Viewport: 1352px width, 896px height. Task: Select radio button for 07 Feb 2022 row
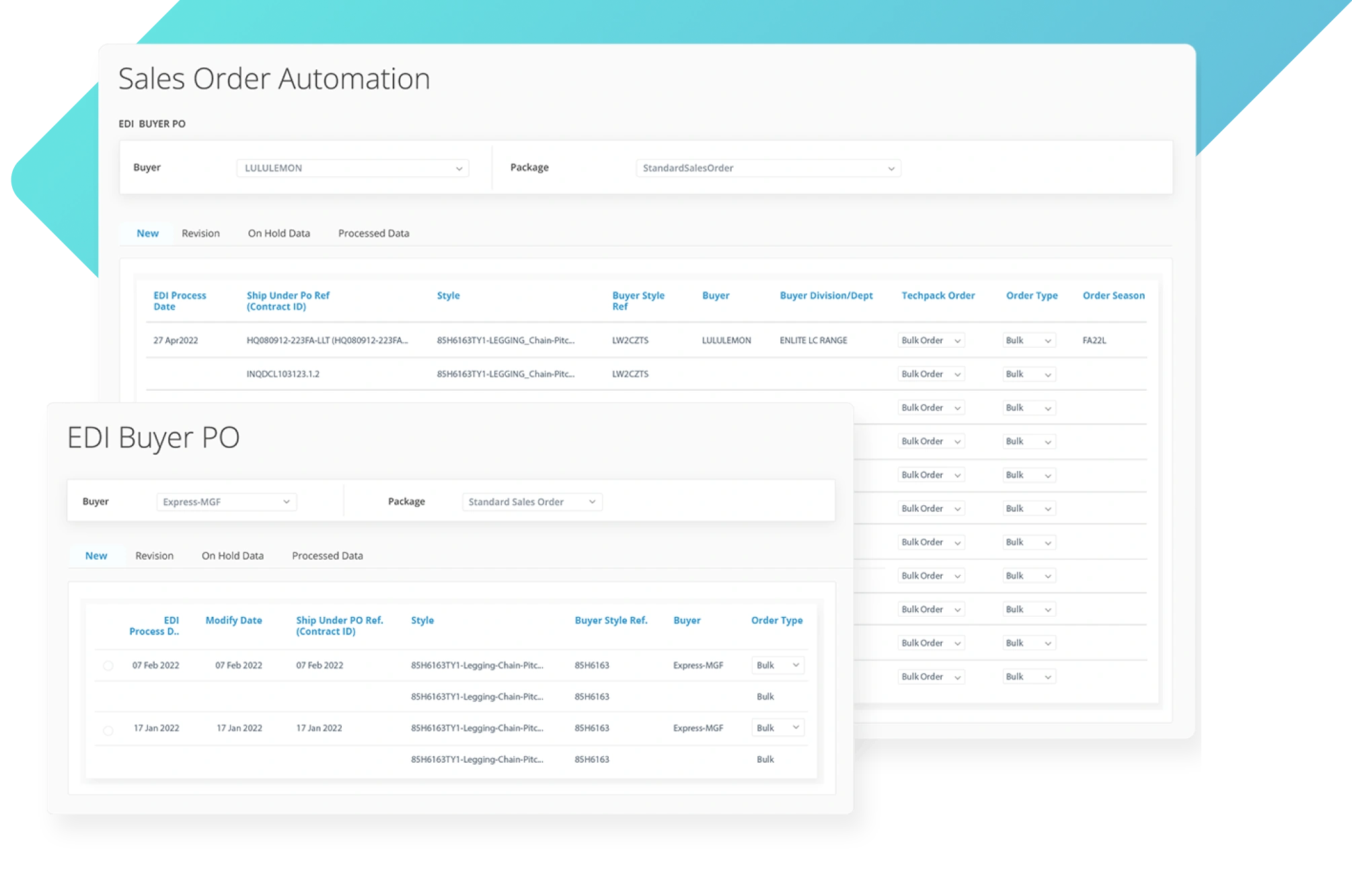108,666
